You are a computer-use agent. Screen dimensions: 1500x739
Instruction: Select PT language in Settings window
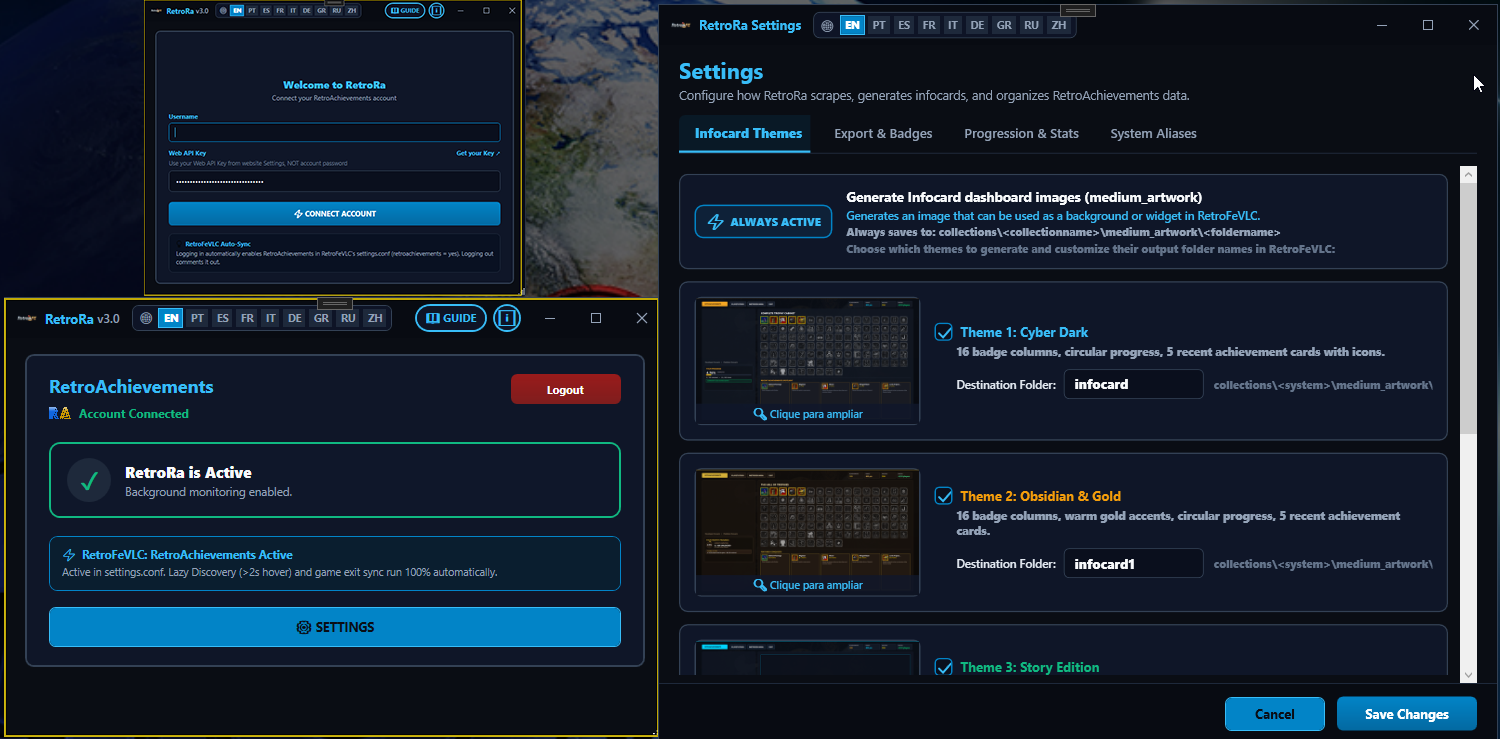pos(879,25)
